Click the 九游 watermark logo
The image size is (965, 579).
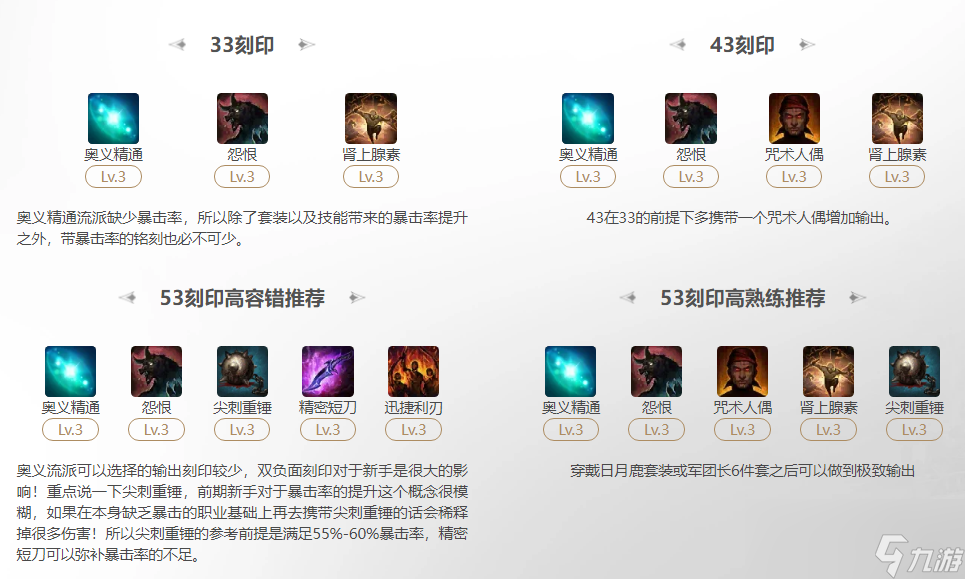pos(919,556)
